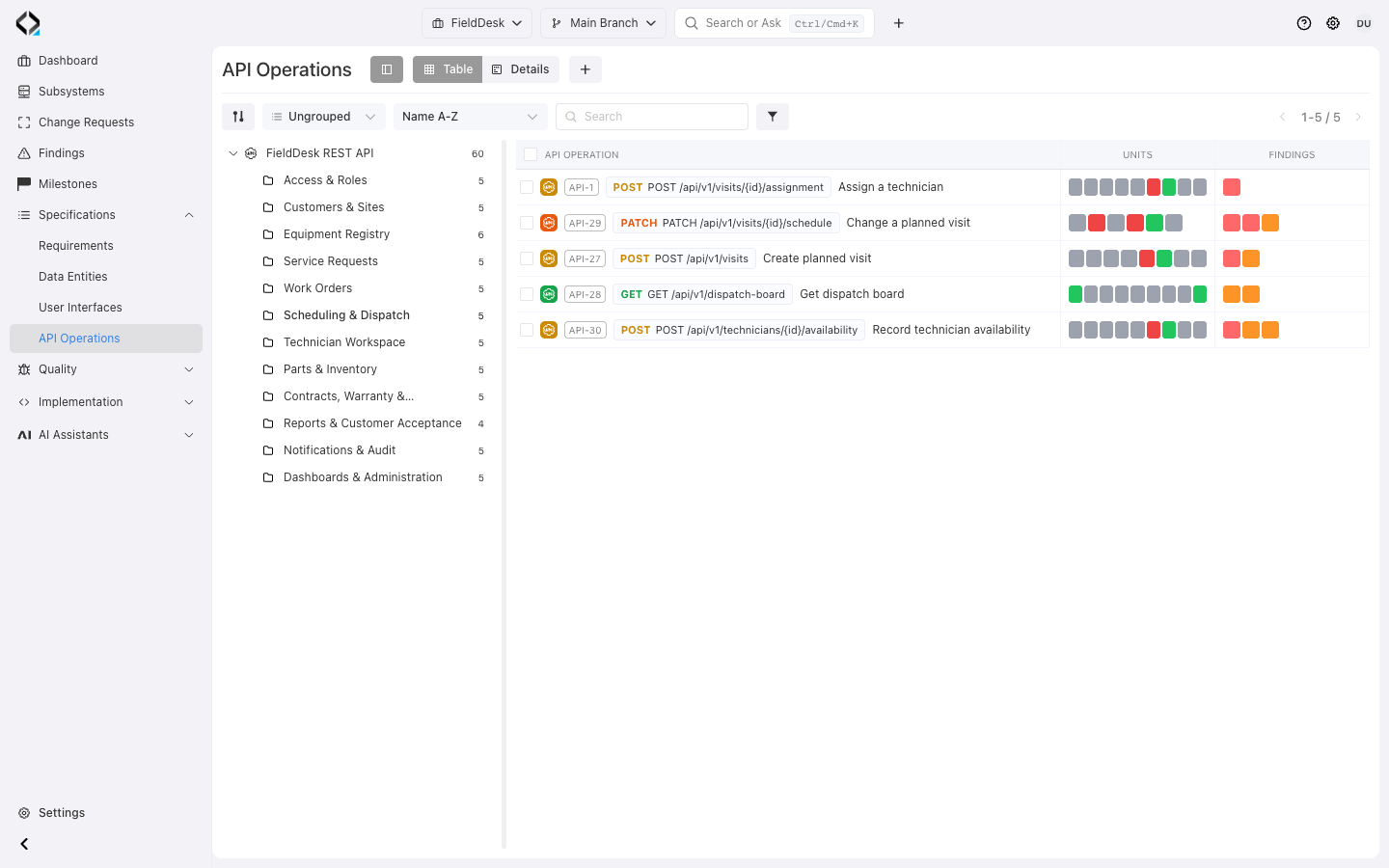The image size is (1389, 868).
Task: Click the first orange finding square in API-28 row
Action: point(1232,294)
